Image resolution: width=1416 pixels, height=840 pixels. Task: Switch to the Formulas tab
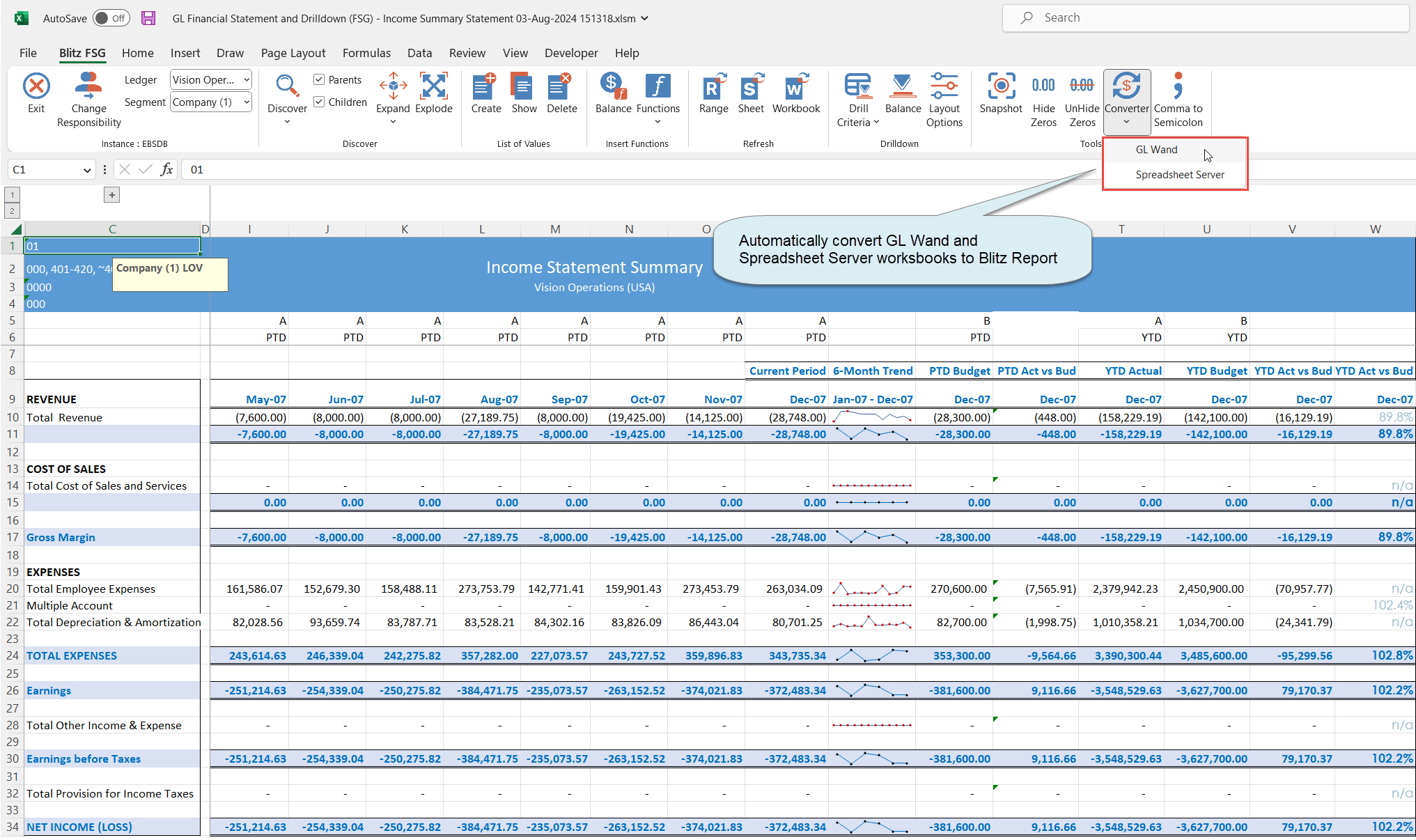tap(366, 53)
